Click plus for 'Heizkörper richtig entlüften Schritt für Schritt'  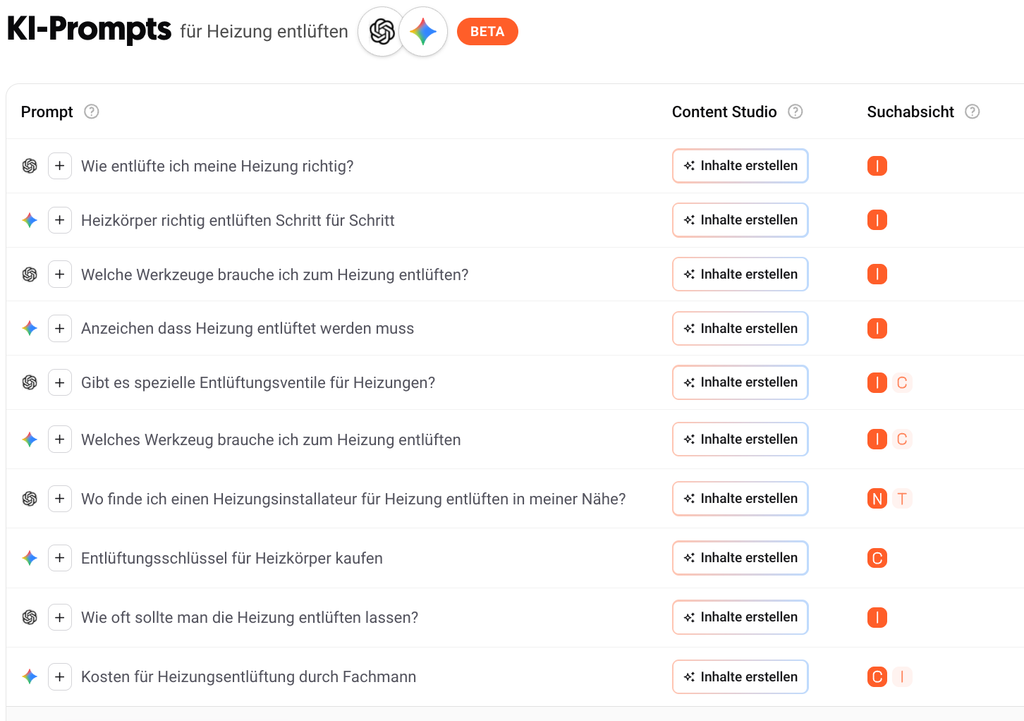tap(59, 220)
